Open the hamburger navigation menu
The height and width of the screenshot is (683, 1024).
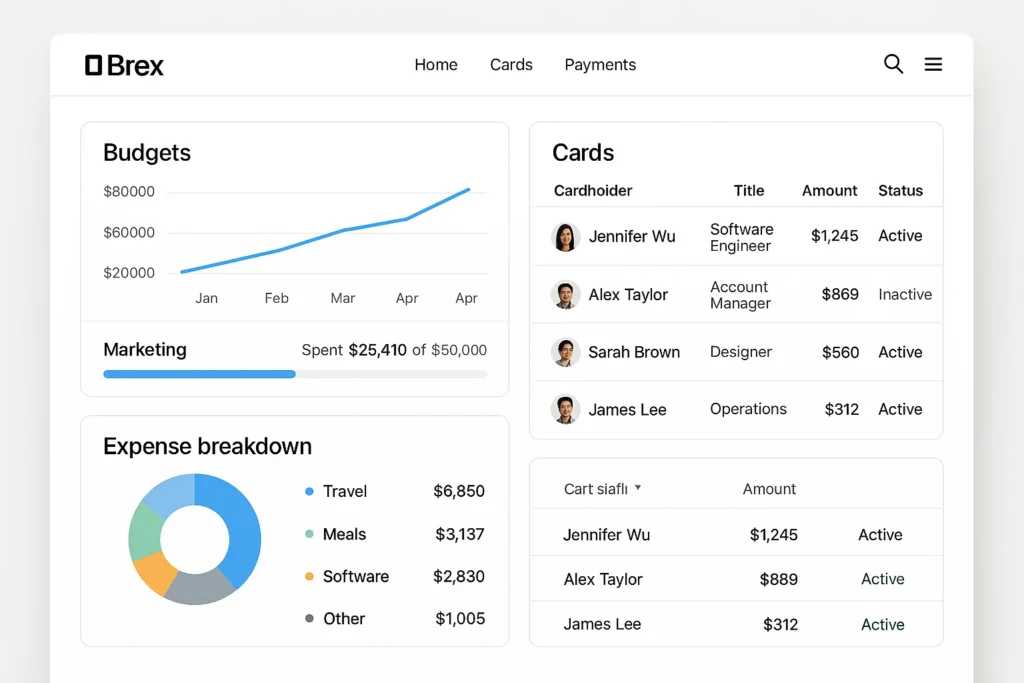(x=933, y=63)
